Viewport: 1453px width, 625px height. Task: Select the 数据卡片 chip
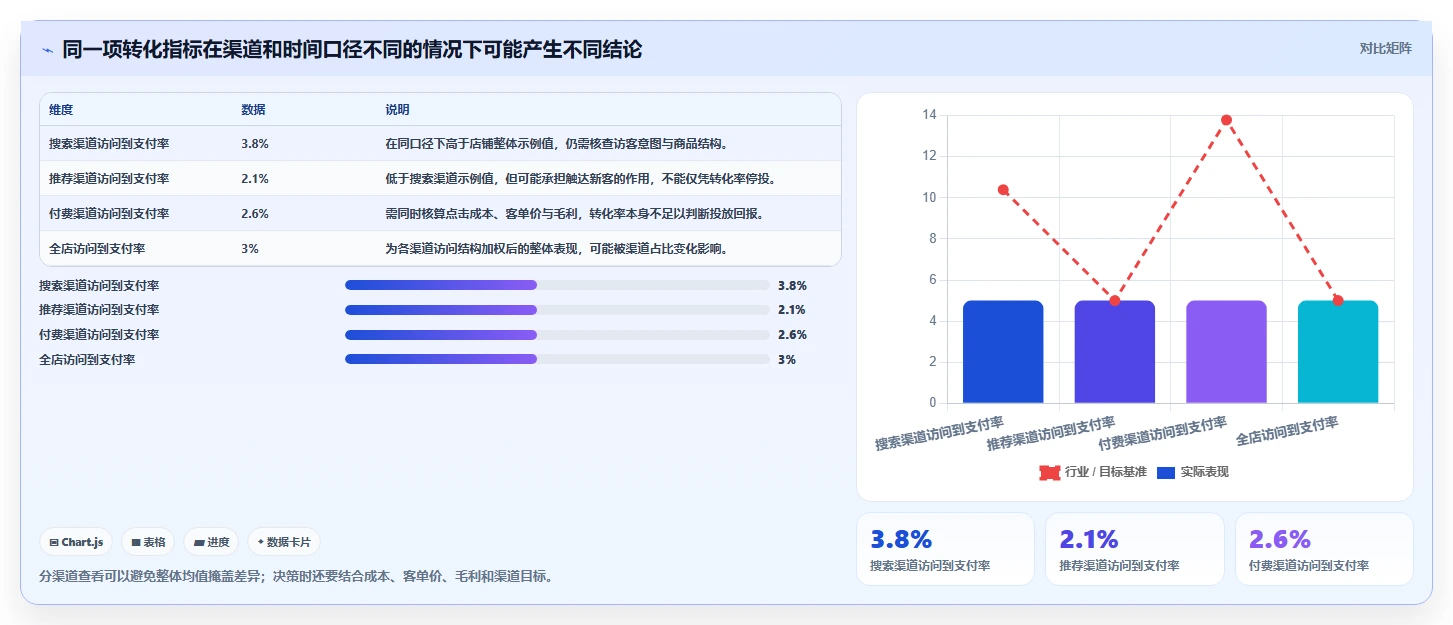point(284,542)
